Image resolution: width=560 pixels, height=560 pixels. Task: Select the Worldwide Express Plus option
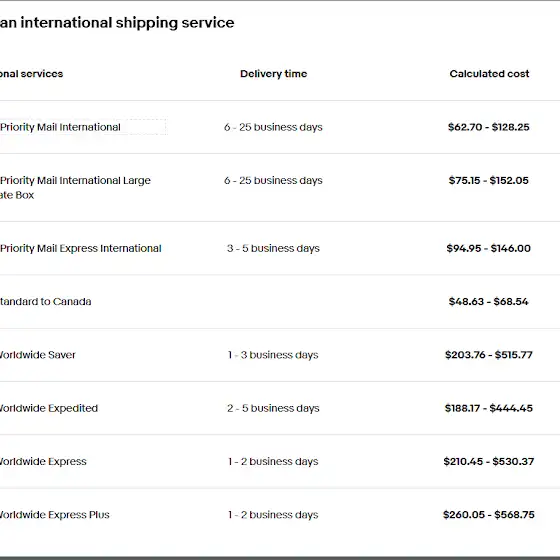coord(280,515)
